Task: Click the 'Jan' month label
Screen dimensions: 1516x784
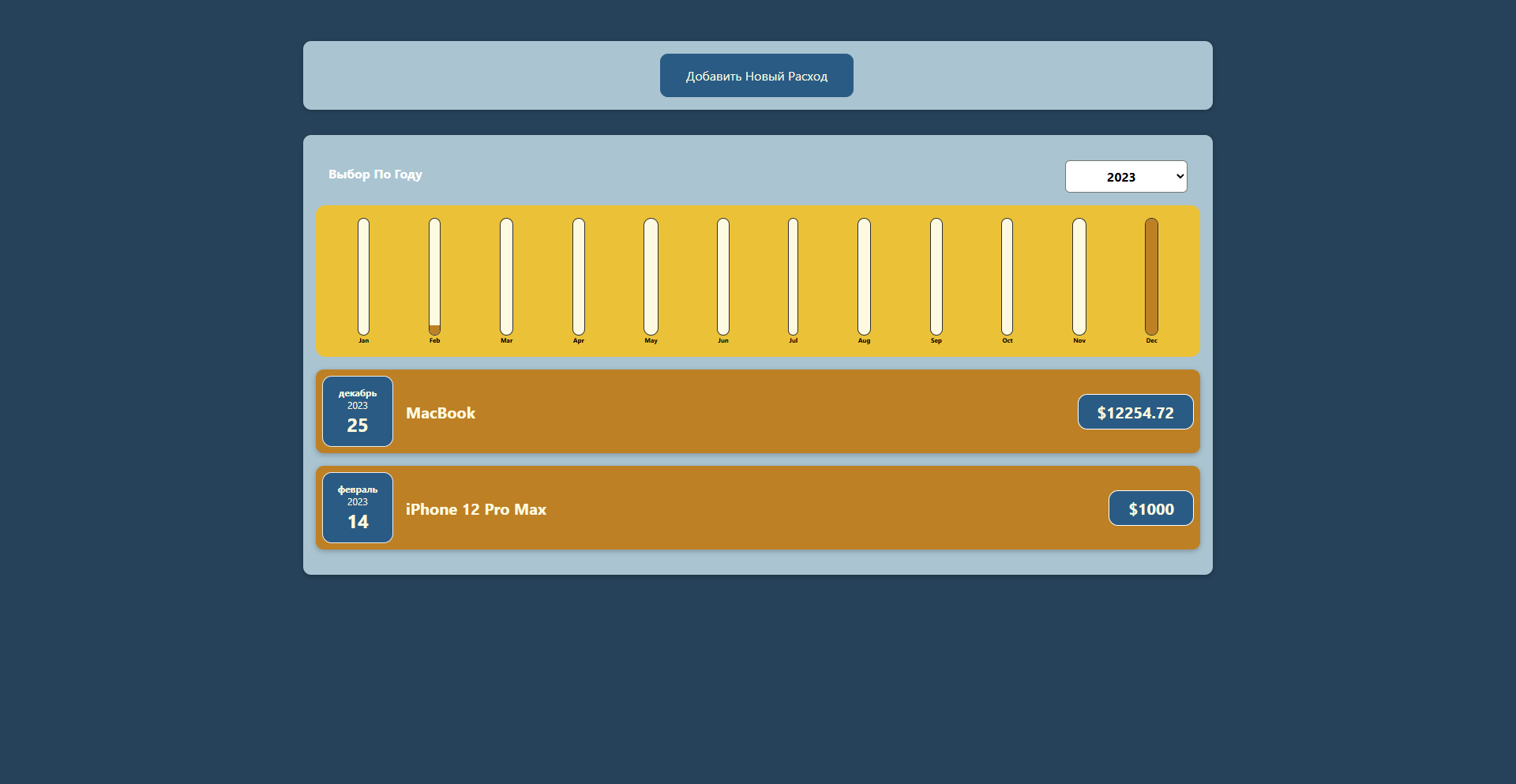Action: coord(363,341)
